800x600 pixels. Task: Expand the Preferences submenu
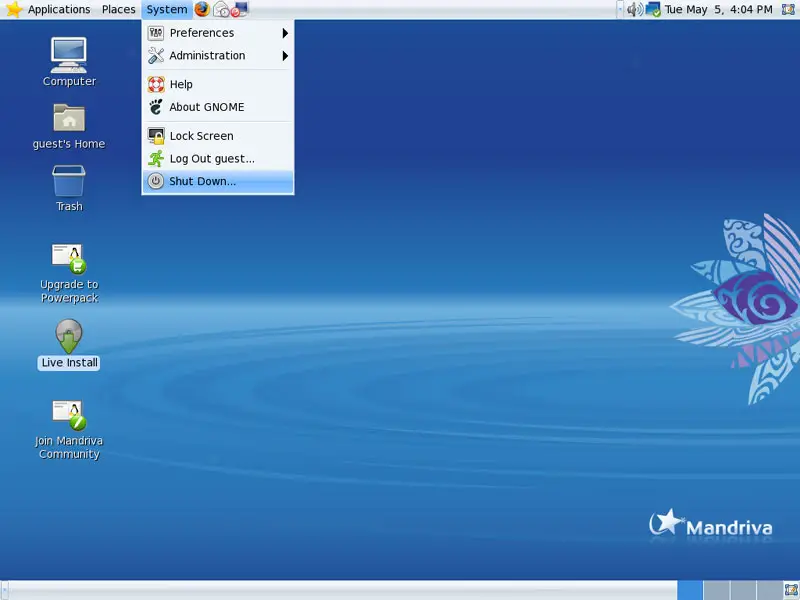(218, 33)
